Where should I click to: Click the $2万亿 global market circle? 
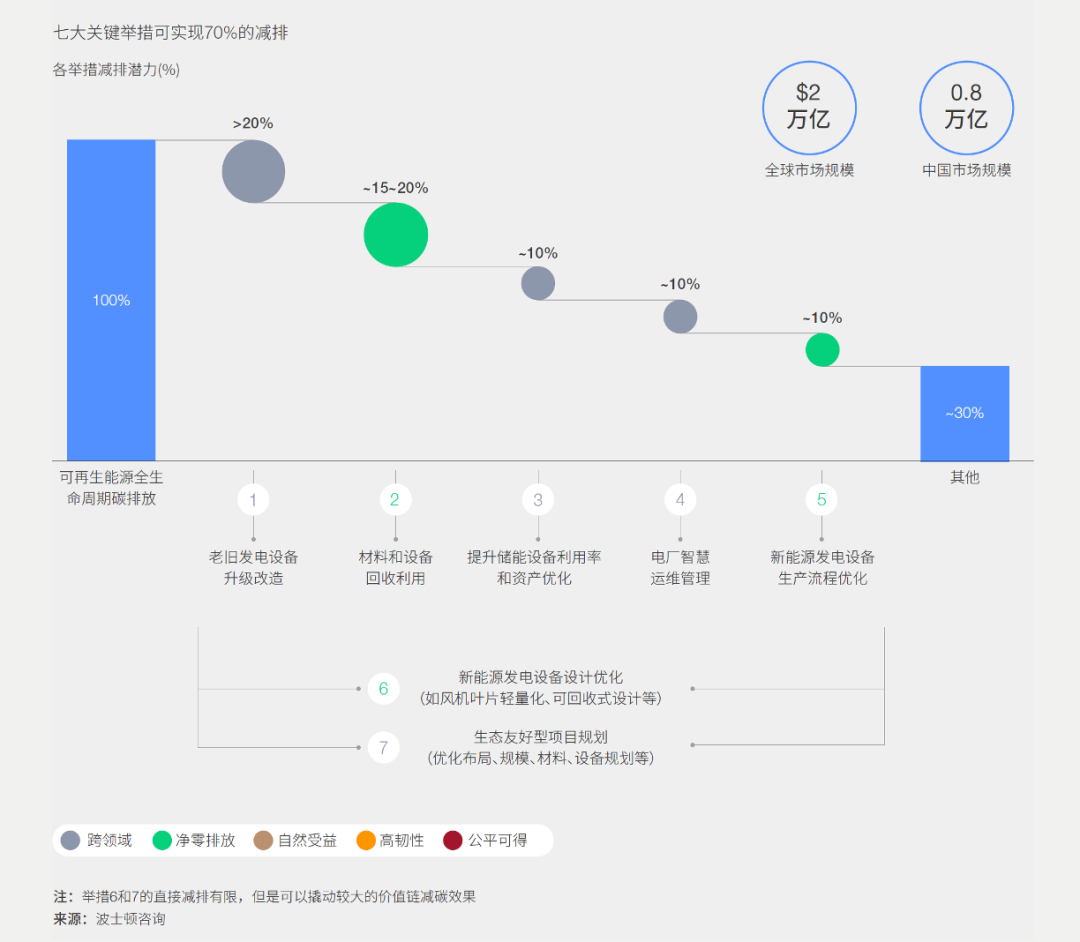pyautogui.click(x=809, y=108)
